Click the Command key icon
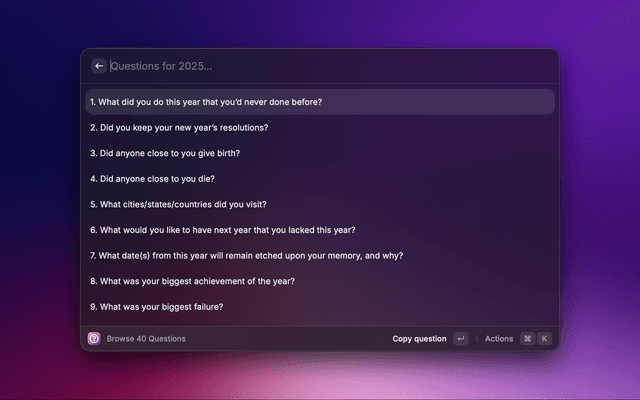Image resolution: width=640 pixels, height=400 pixels. 527,339
